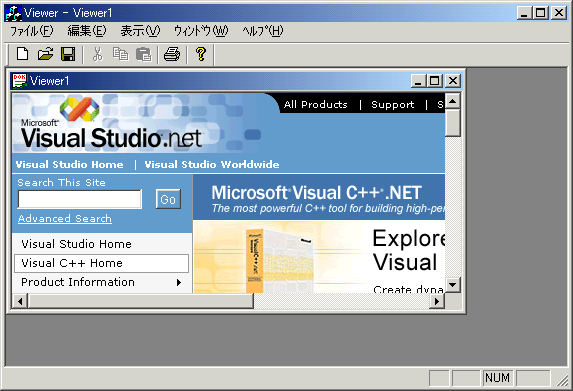Click the vertical scrollbar down arrow
Viewport: 573px width, 391px height.
coord(453,285)
